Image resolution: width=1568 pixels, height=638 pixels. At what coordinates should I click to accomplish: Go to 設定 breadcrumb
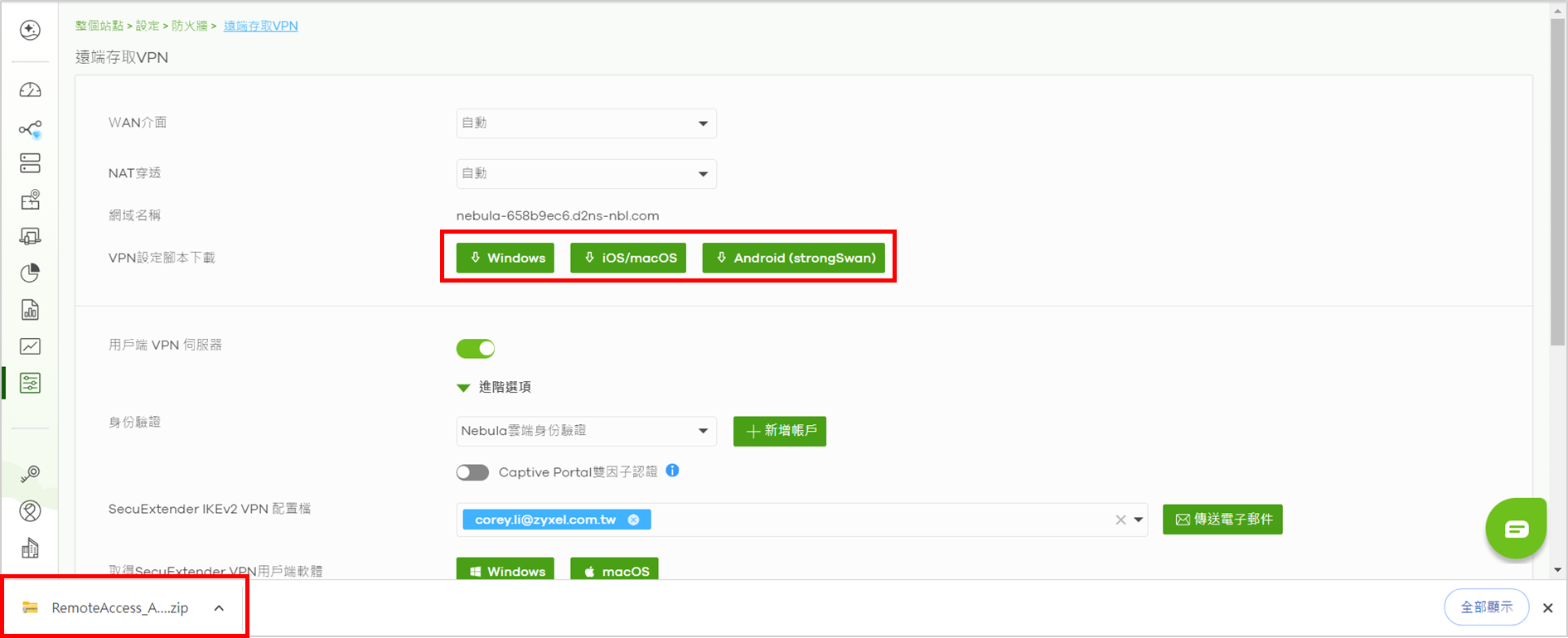(148, 26)
